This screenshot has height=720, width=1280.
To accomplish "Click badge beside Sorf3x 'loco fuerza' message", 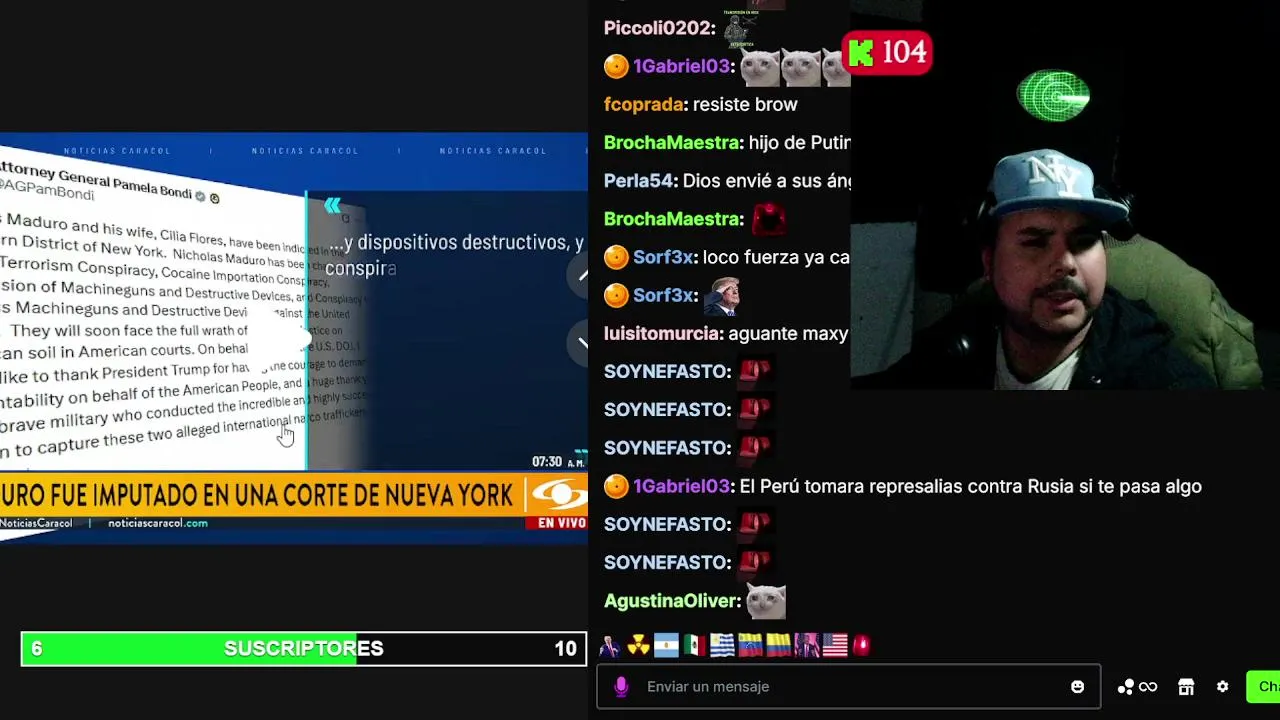I will 616,257.
